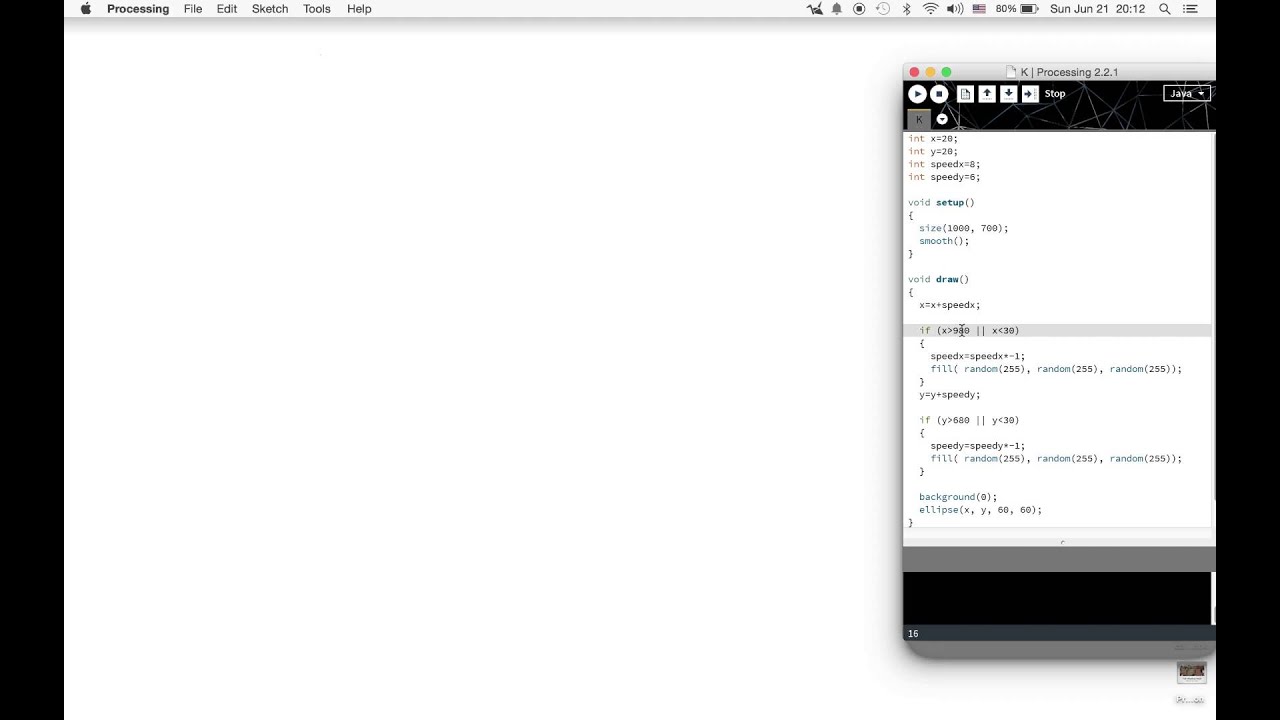Export the application with the right-arrow icon
The height and width of the screenshot is (720, 1280).
[1030, 93]
